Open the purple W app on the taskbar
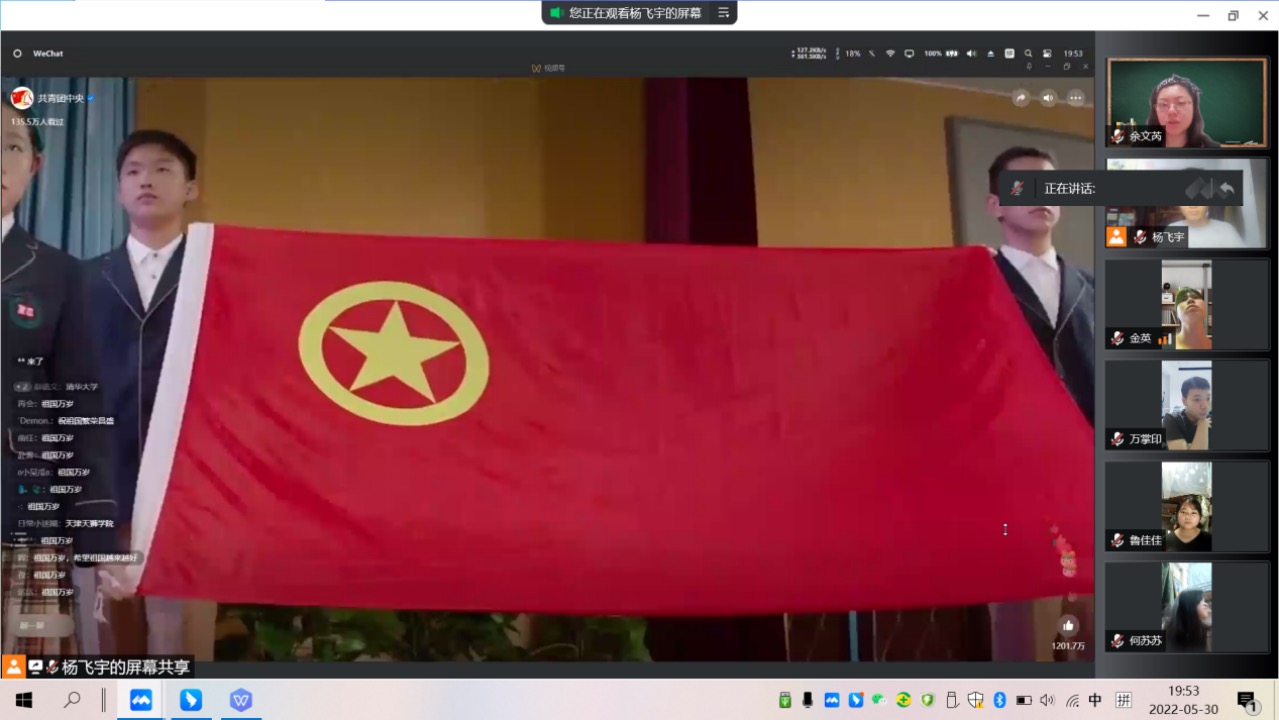This screenshot has height=720, width=1279. click(240, 700)
